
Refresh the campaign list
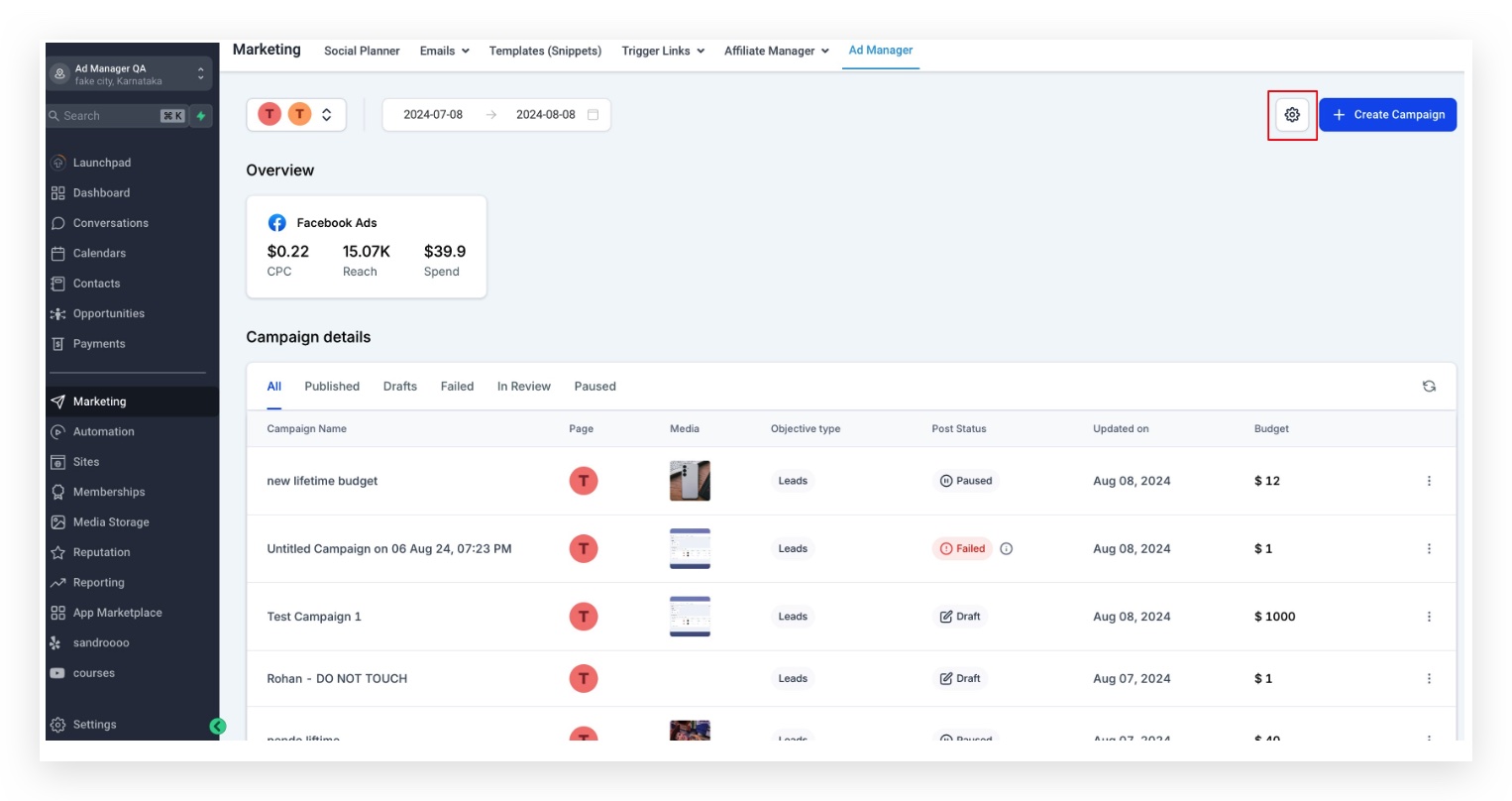click(x=1429, y=387)
